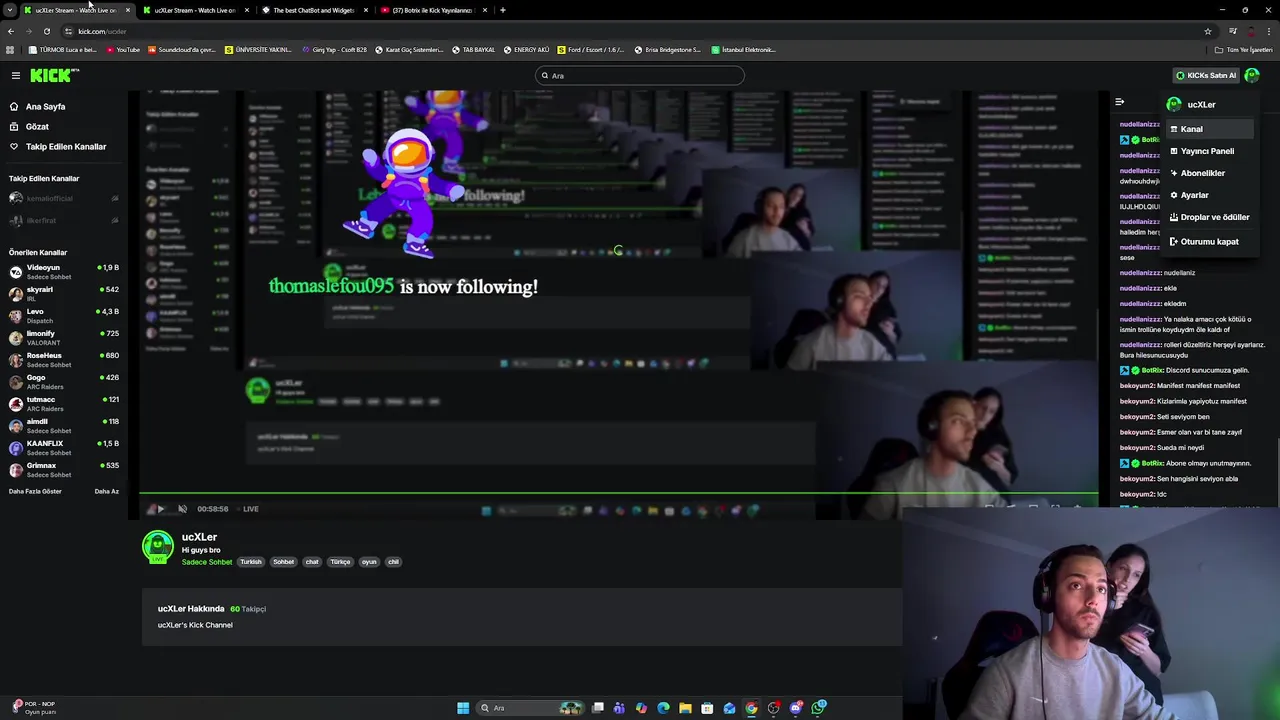Open the tab search dropdown arrow
Viewport: 1280px width, 720px height.
coord(9,10)
